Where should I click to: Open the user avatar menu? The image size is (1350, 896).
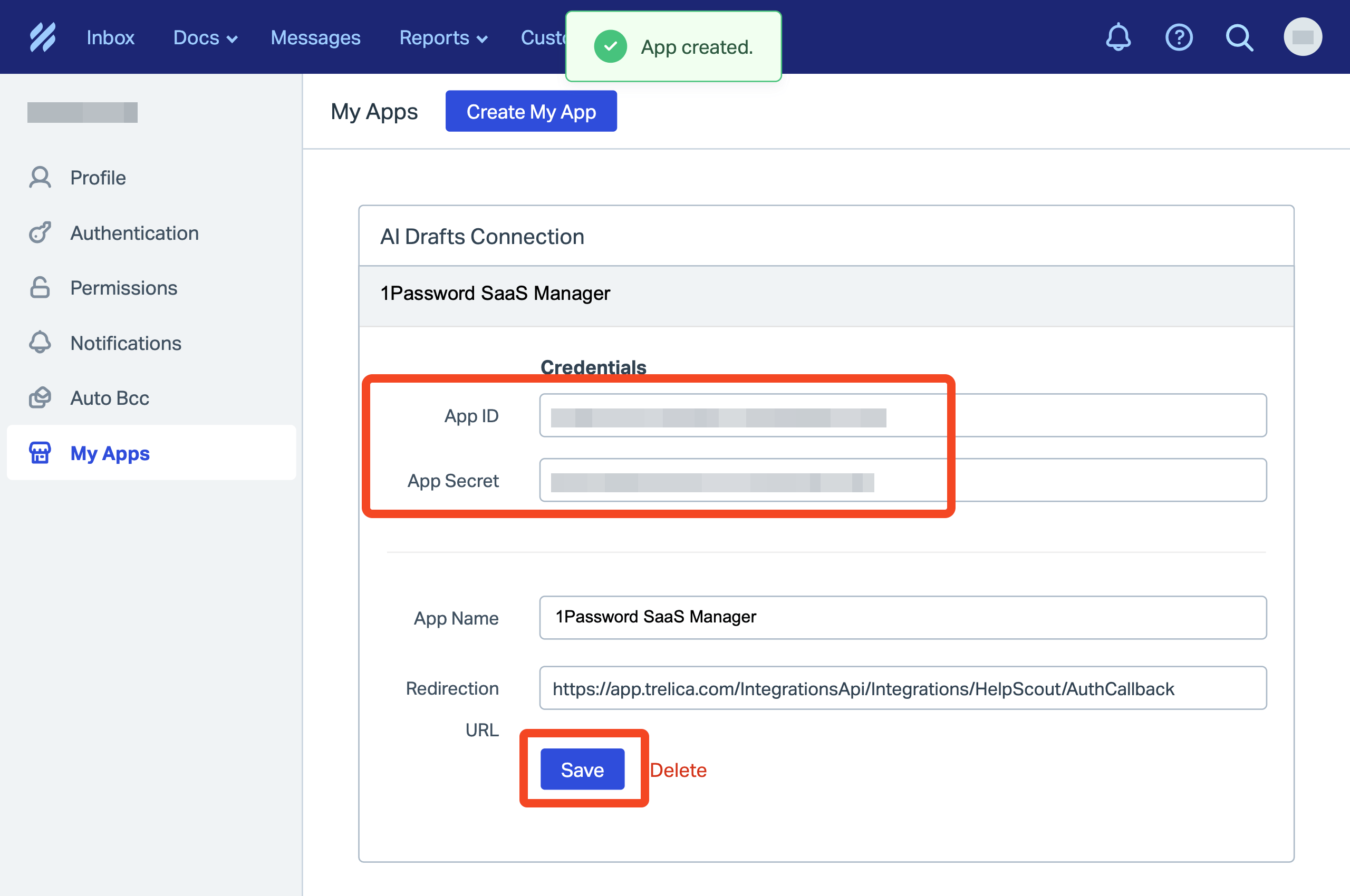(x=1303, y=37)
